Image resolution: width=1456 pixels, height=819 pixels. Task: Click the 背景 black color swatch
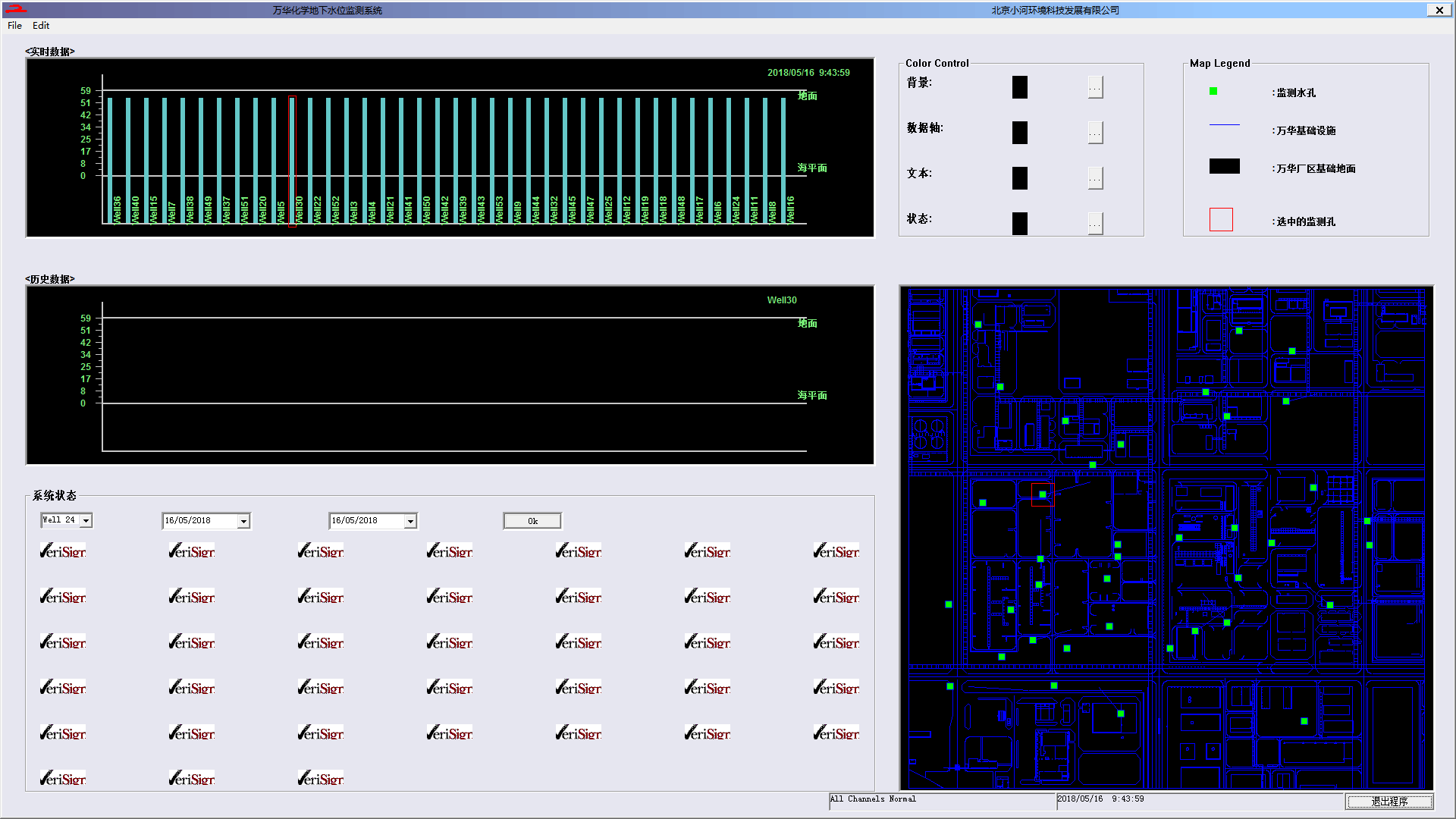click(1020, 87)
